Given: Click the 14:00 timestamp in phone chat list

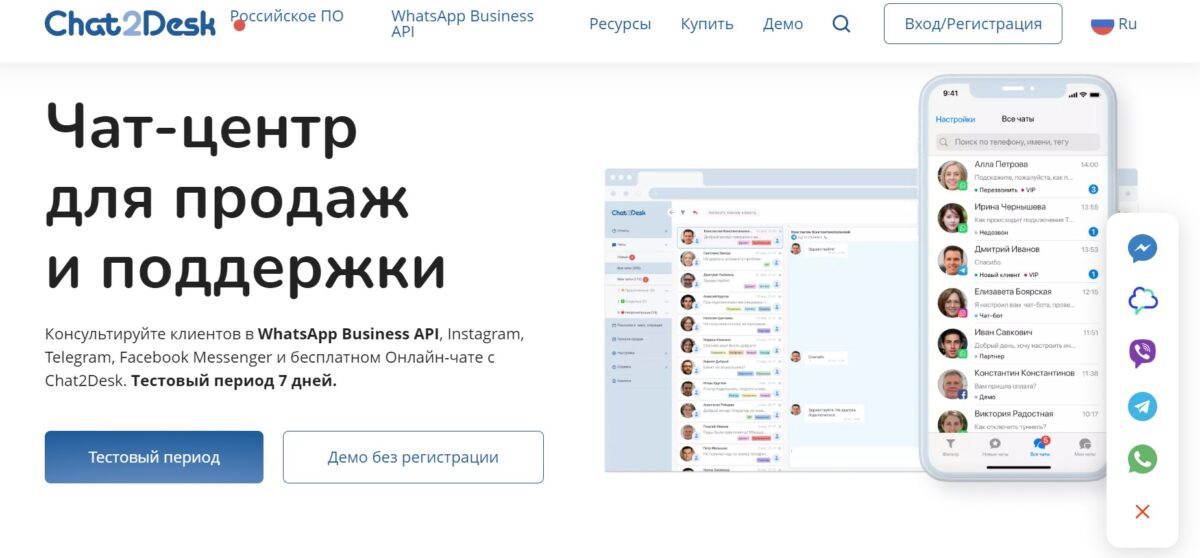Looking at the screenshot, I should click(1089, 164).
